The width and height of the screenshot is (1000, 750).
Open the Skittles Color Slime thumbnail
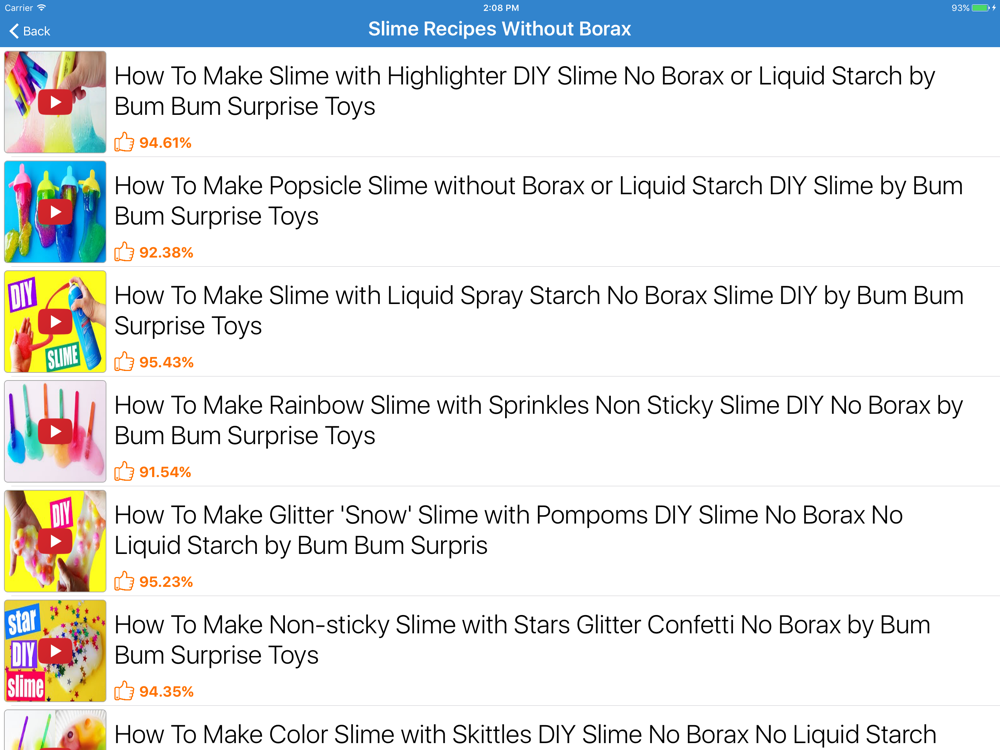pyautogui.click(x=55, y=730)
